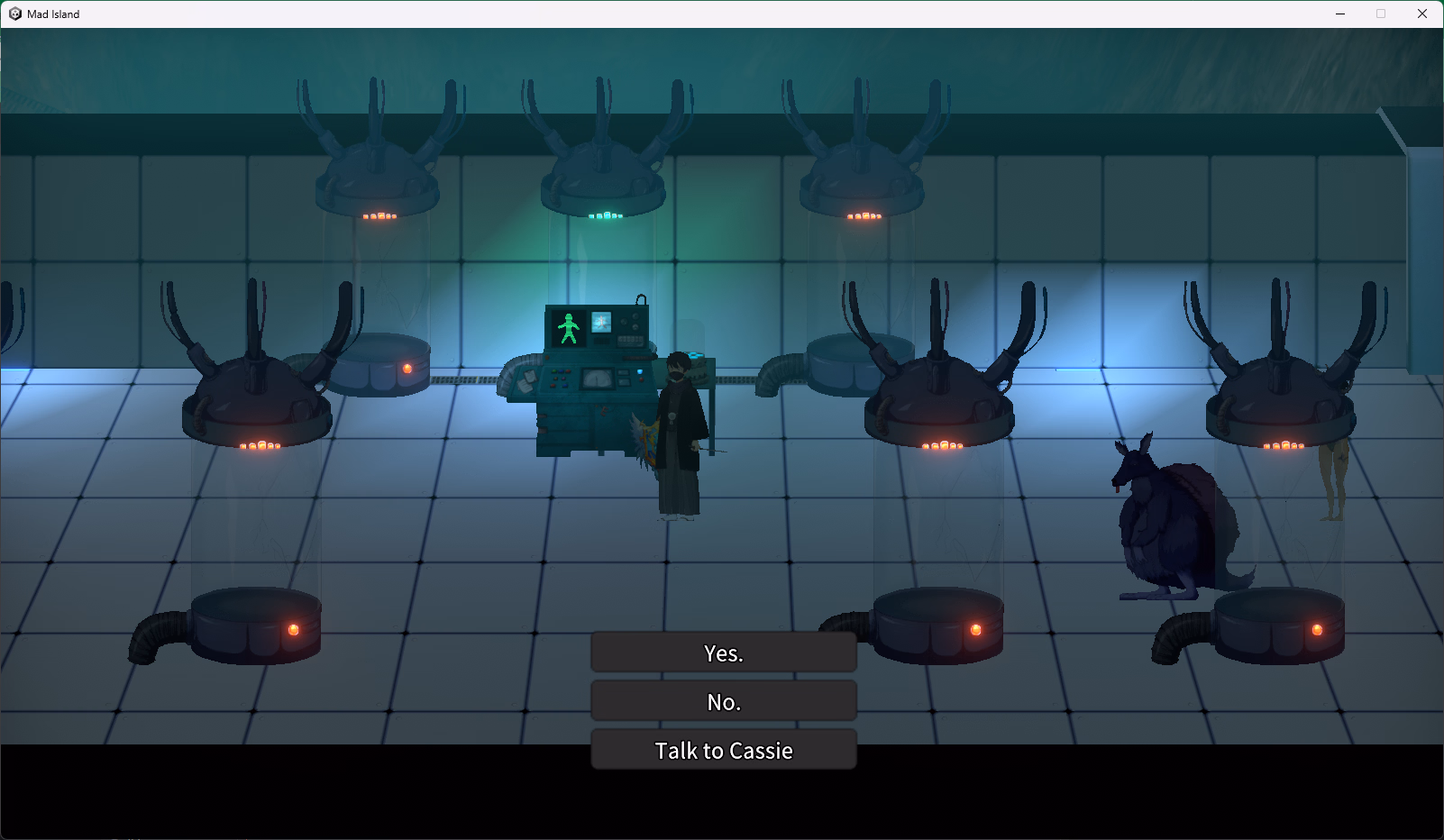Viewport: 1444px width, 840px height.
Task: Select the "No." dialog option
Action: click(x=724, y=701)
